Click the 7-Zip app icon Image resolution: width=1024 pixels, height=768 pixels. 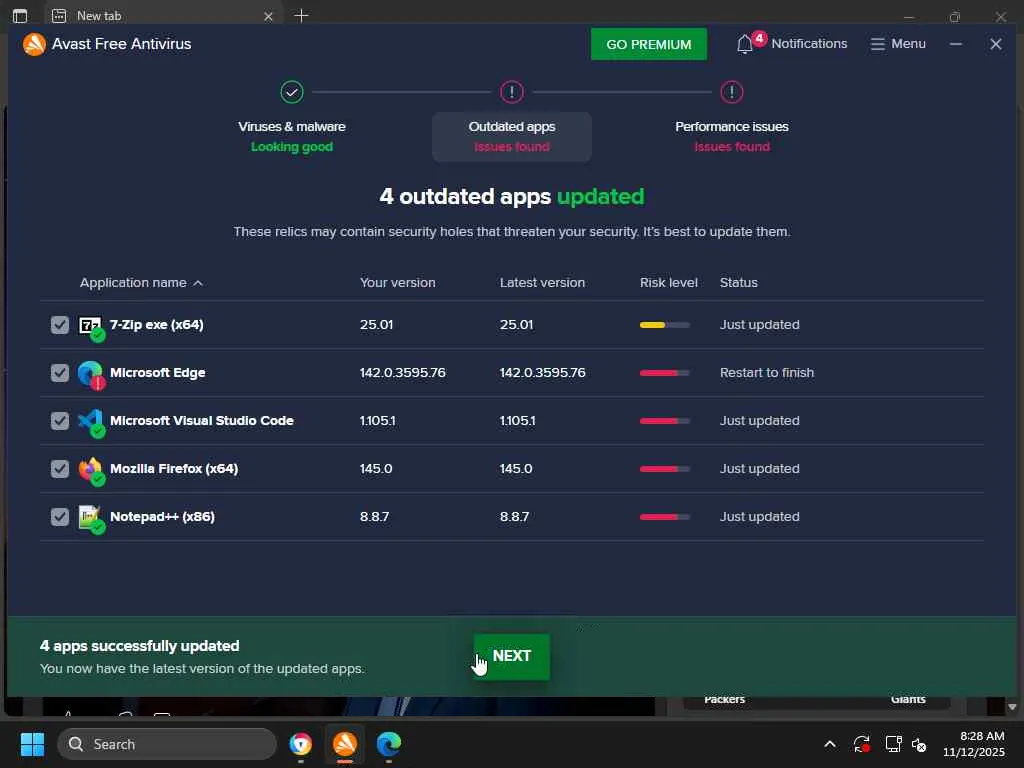coord(90,325)
